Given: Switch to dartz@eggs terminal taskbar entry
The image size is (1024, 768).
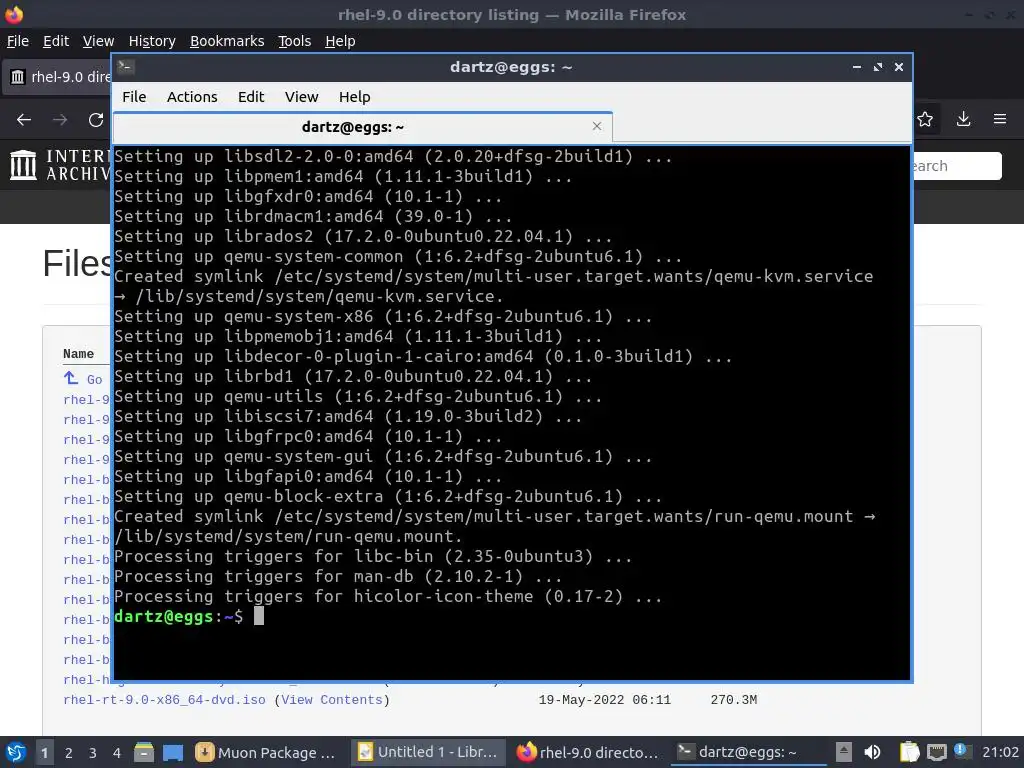Looking at the screenshot, I should [748, 752].
